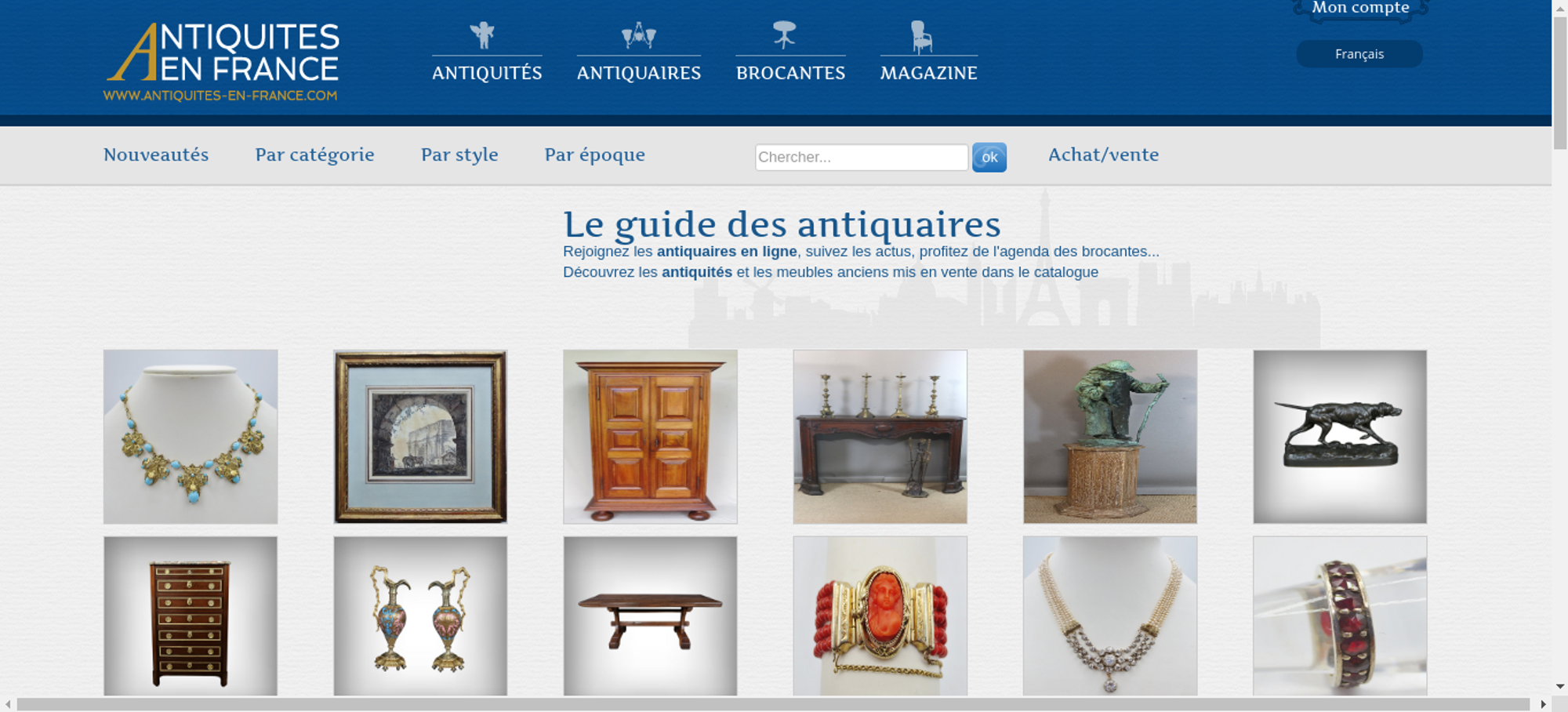This screenshot has width=1568, height=712.
Task: Click the cherub icon above Antiquités
Action: (483, 35)
